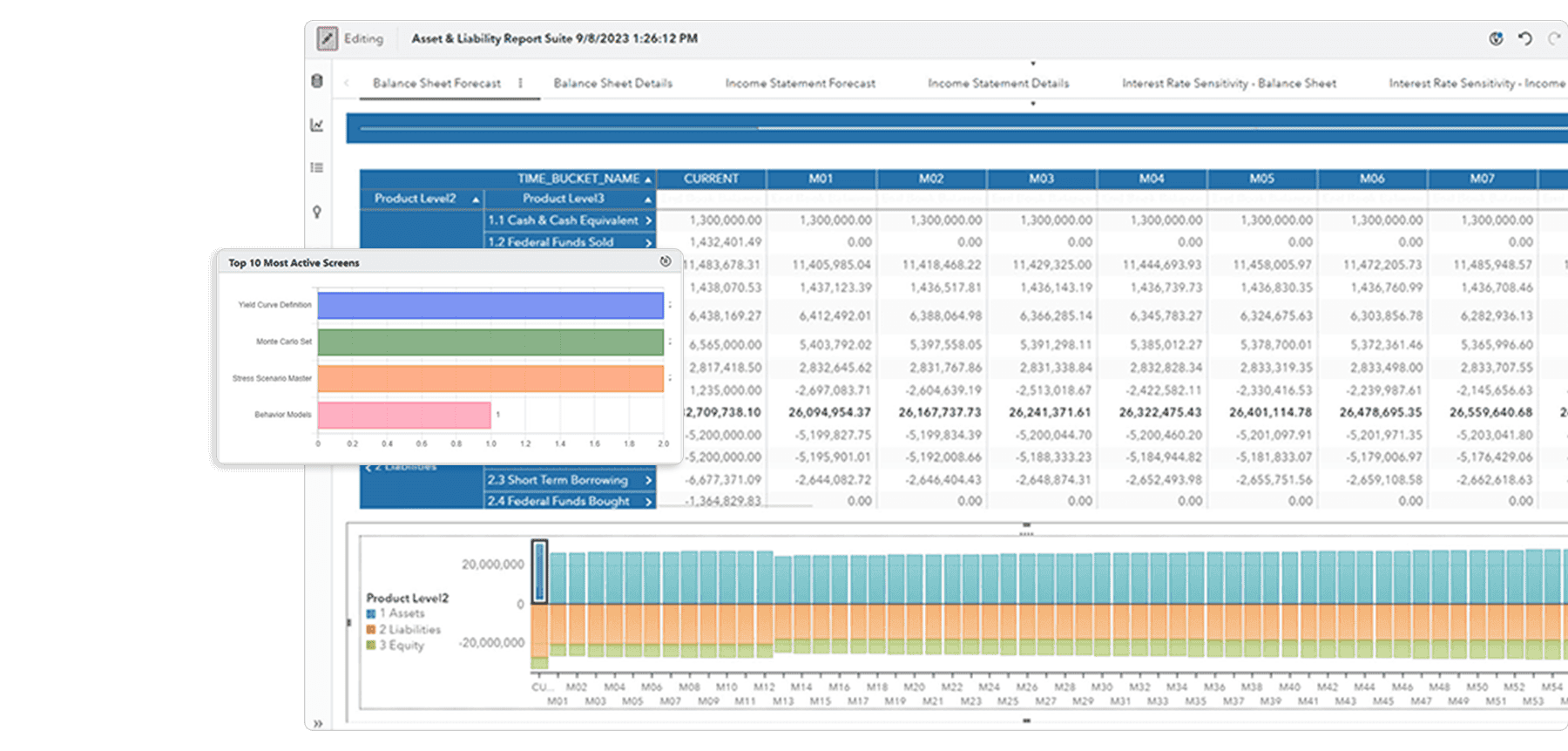The image size is (1568, 751).
Task: Click the M01 column header
Action: tap(821, 179)
